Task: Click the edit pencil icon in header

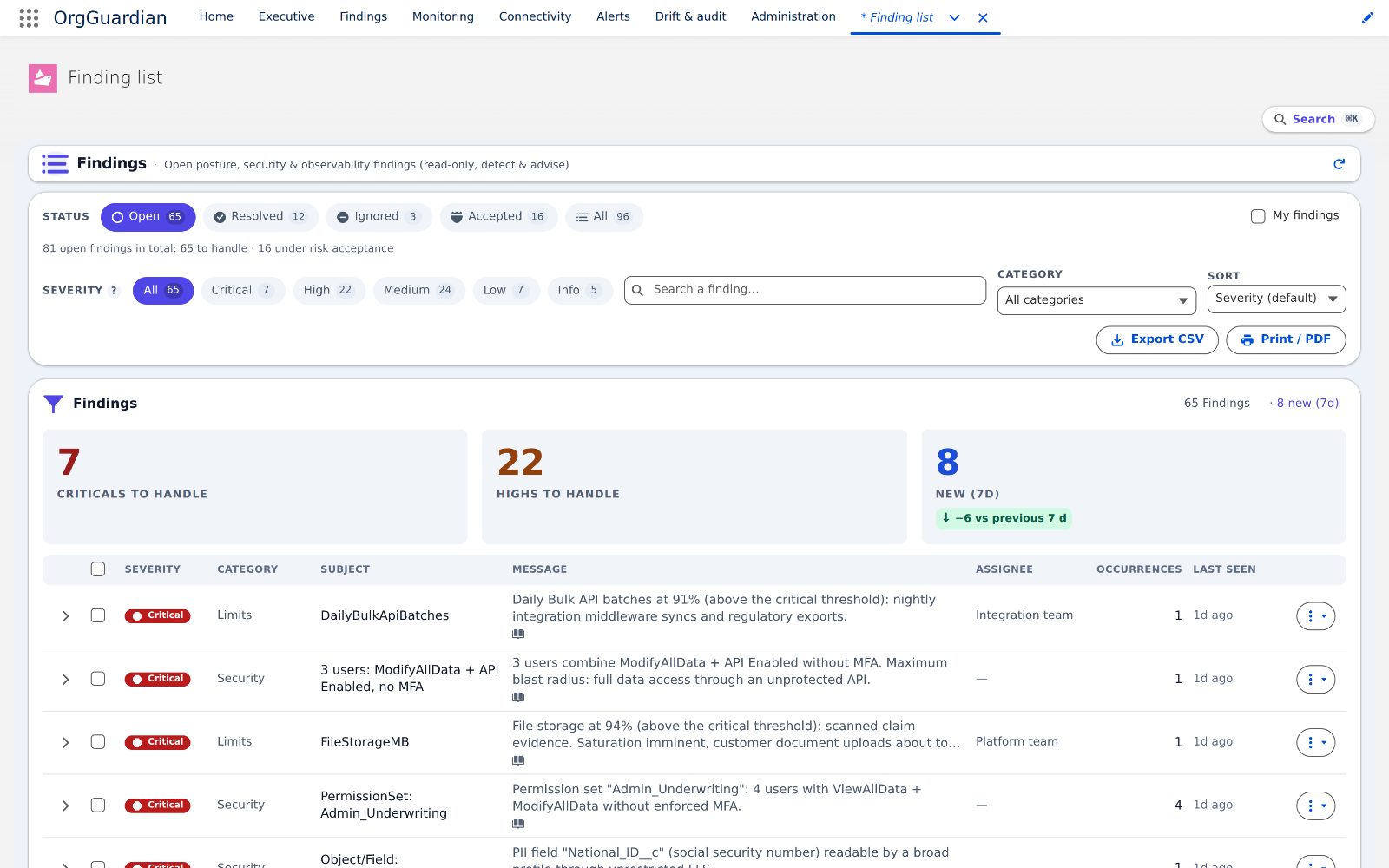Action: pos(1367,17)
